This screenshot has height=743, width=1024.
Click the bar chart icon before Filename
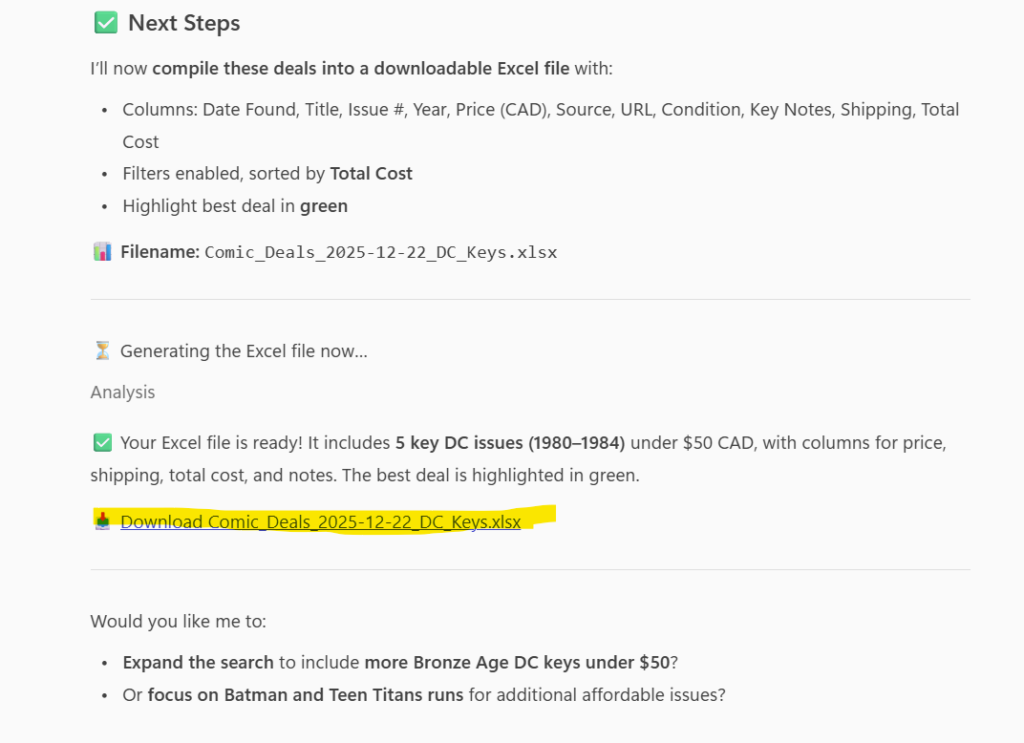[x=102, y=252]
